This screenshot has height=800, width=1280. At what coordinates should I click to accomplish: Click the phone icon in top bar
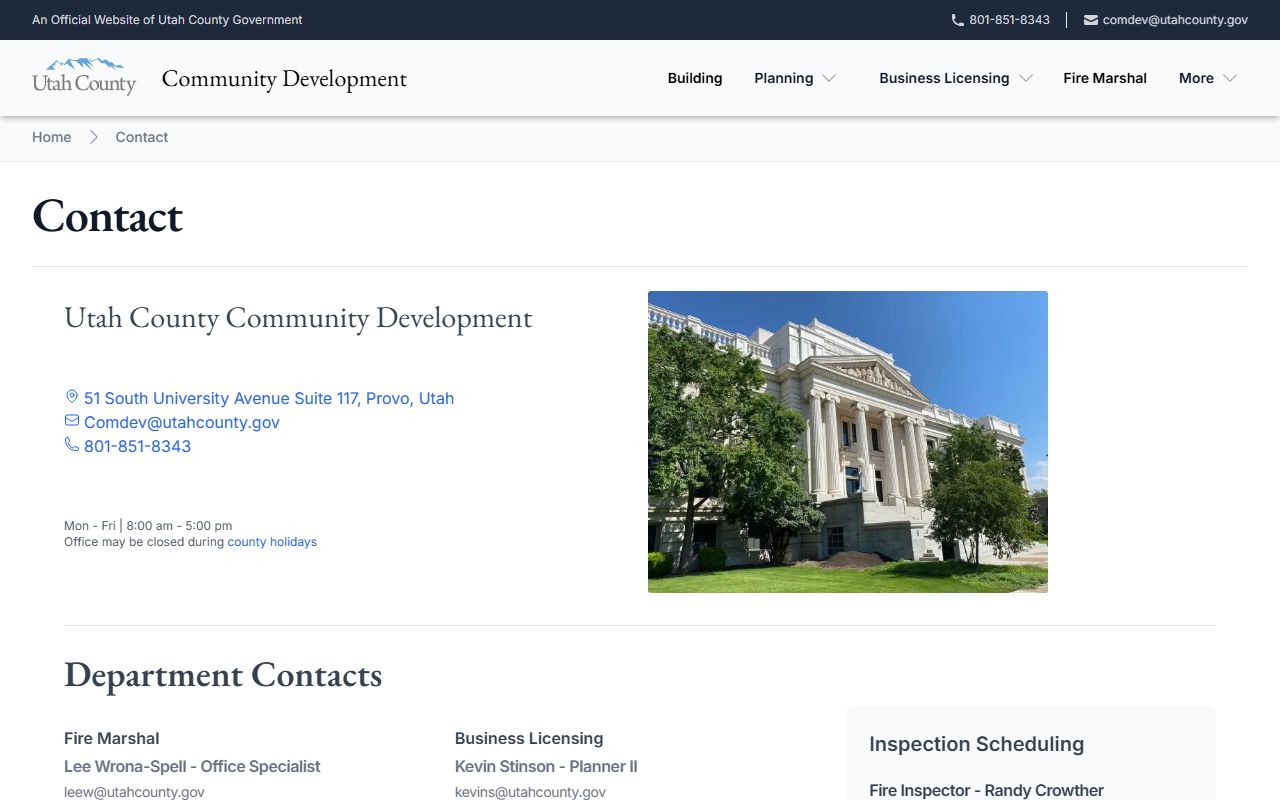tap(957, 20)
